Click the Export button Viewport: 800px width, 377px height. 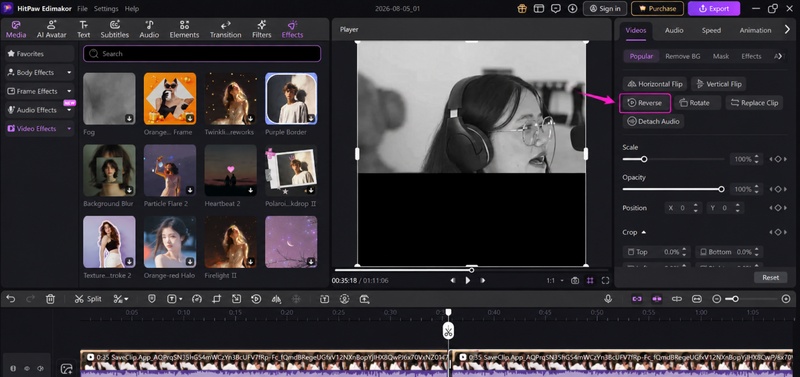[713, 9]
